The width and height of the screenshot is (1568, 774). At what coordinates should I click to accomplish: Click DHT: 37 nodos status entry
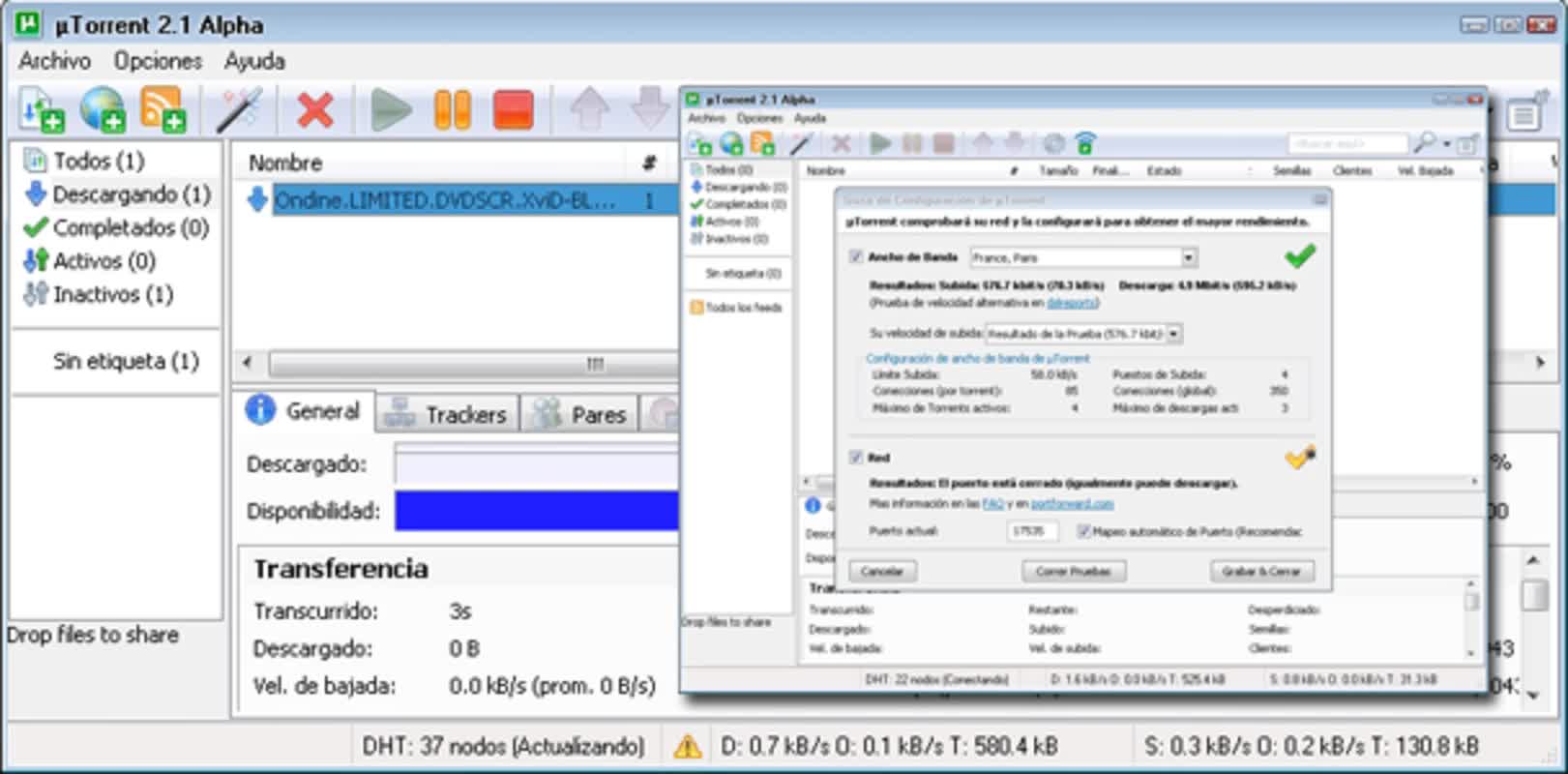pos(503,746)
